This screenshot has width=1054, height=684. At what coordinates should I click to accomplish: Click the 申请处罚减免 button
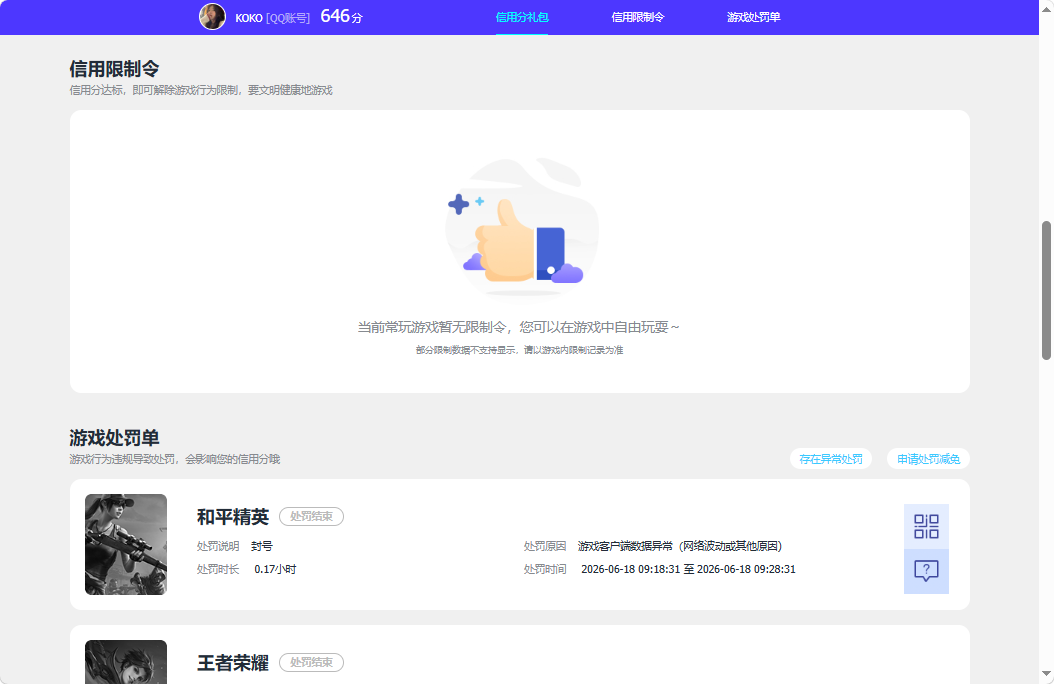coord(928,459)
